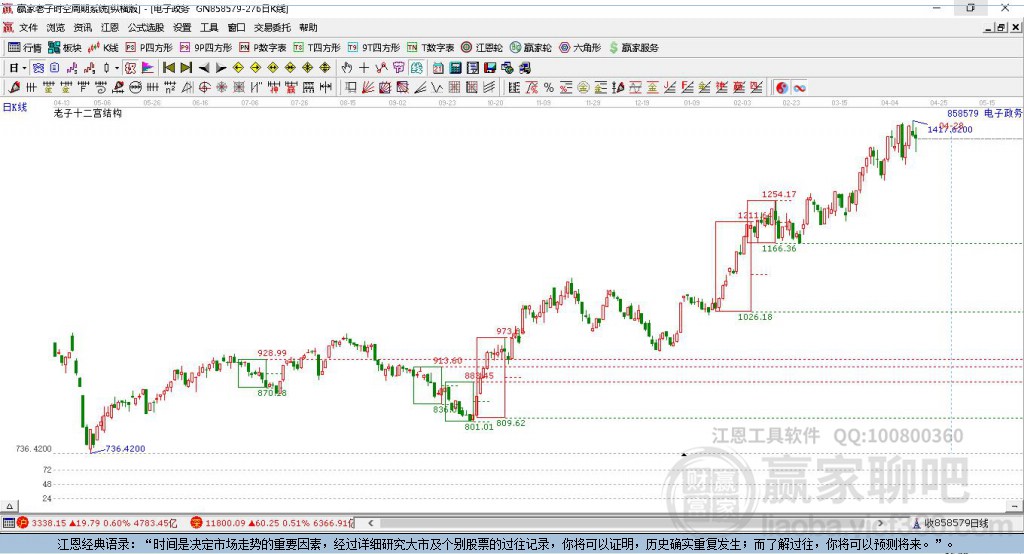This screenshot has height=554, width=1024.
Task: Open the 设置 menu
Action: 182,27
